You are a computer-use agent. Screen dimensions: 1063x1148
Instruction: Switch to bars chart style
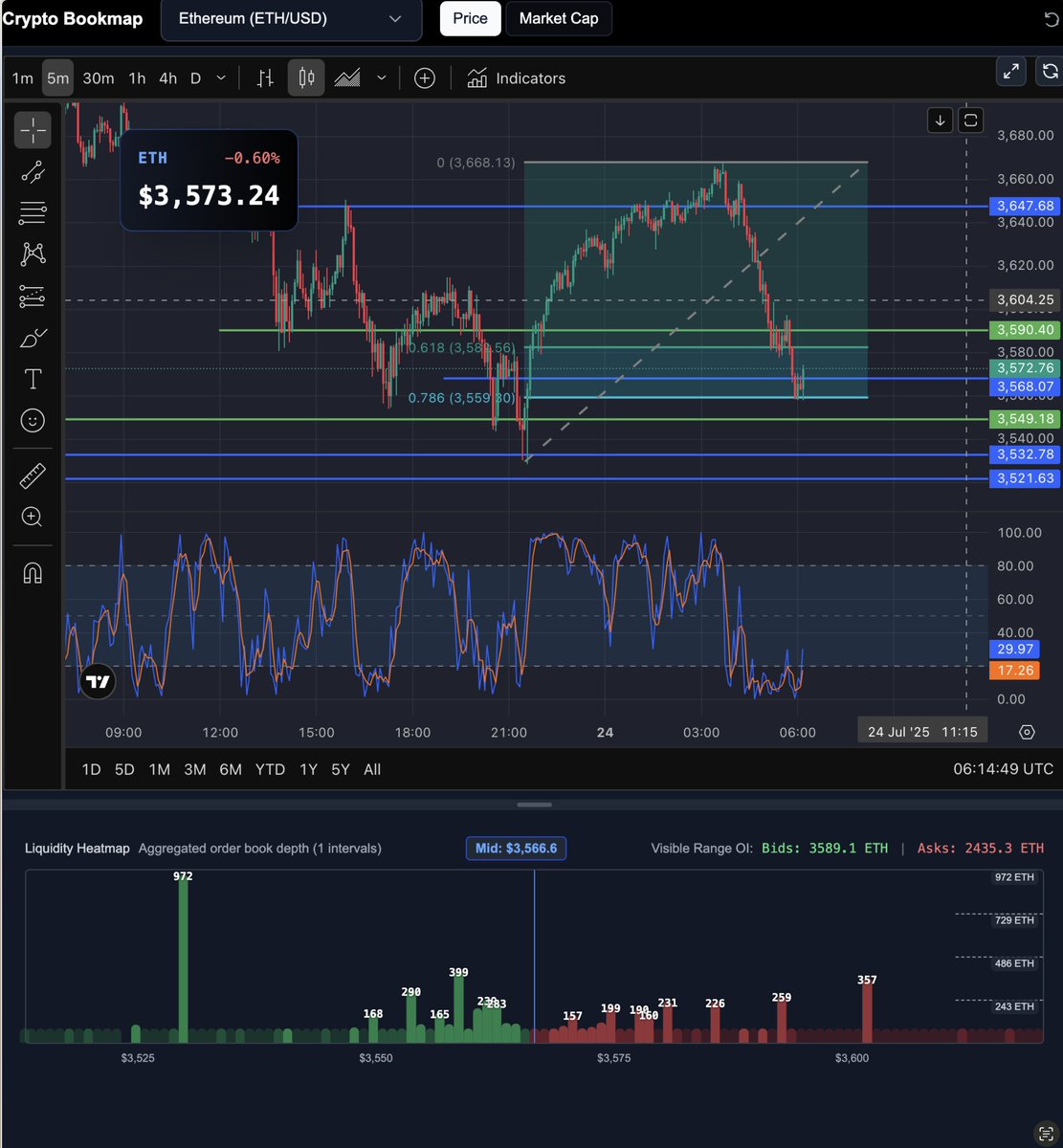coord(265,78)
